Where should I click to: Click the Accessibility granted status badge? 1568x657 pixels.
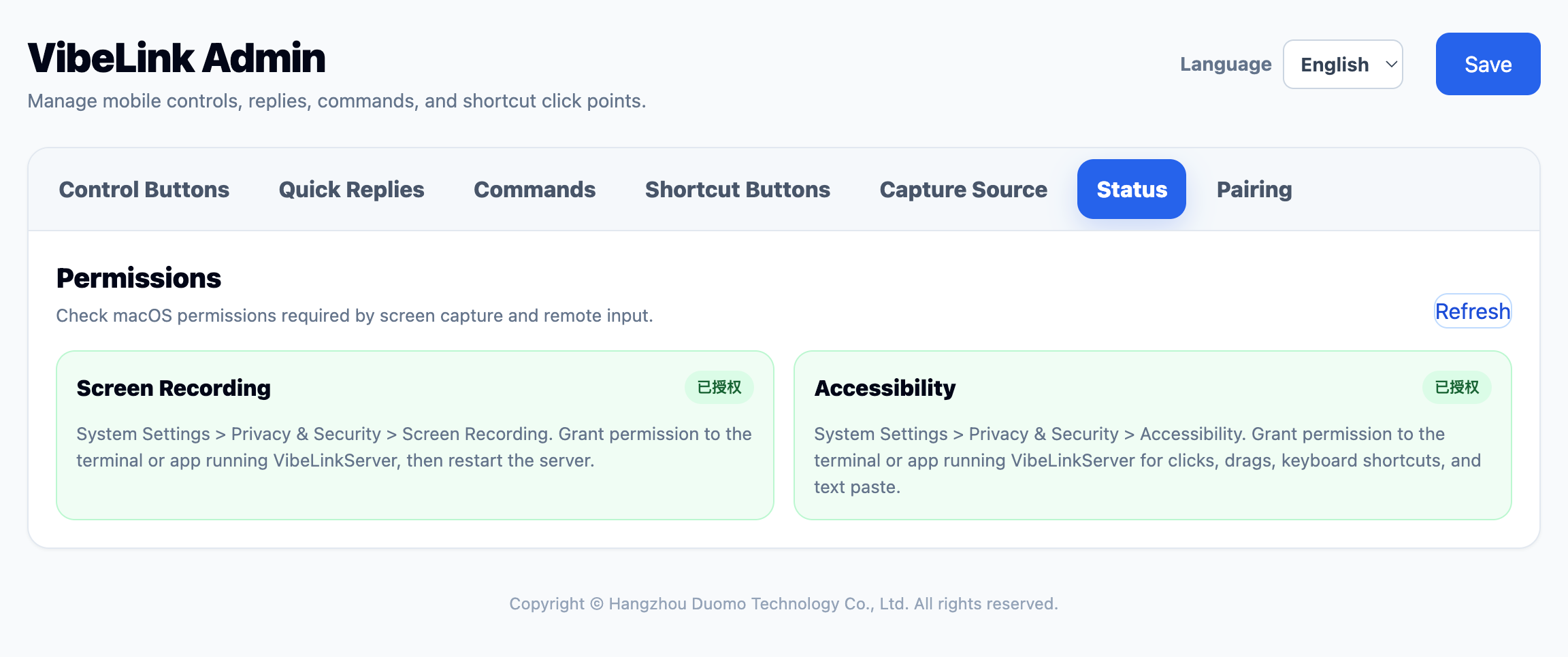[1456, 388]
